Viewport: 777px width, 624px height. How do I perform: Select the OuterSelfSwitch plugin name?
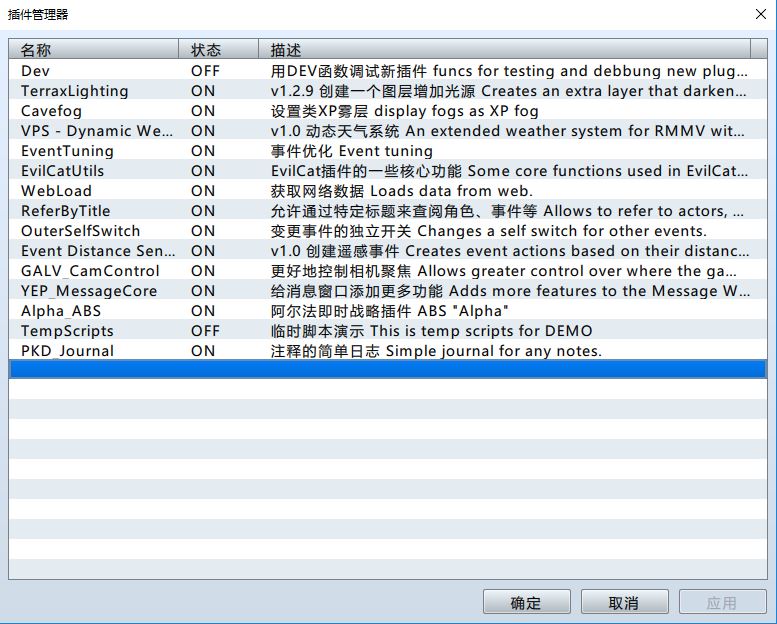pos(81,231)
